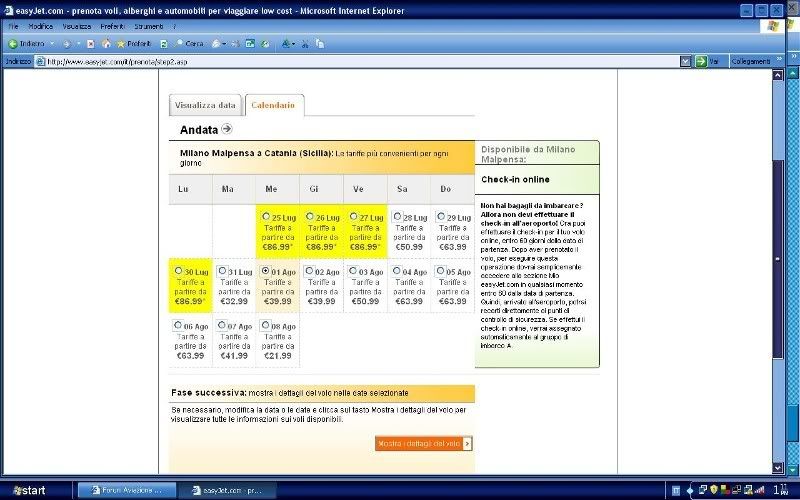This screenshot has height=500, width=800.
Task: Click the taskbar clock
Action: (x=781, y=490)
